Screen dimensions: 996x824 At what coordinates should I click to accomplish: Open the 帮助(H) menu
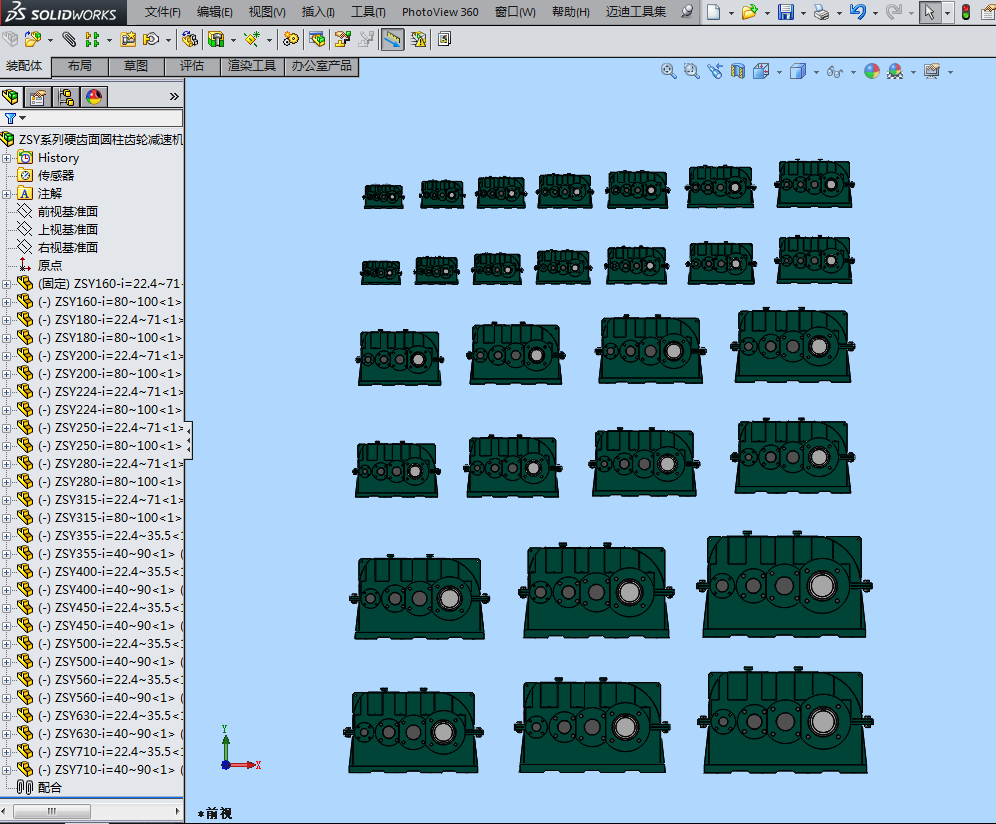(570, 12)
